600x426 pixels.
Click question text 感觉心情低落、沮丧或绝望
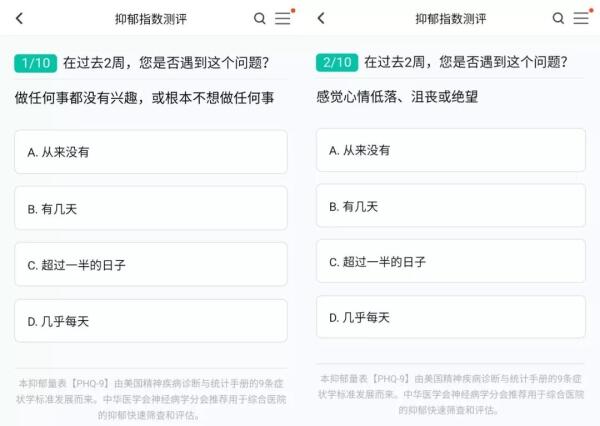tap(397, 96)
